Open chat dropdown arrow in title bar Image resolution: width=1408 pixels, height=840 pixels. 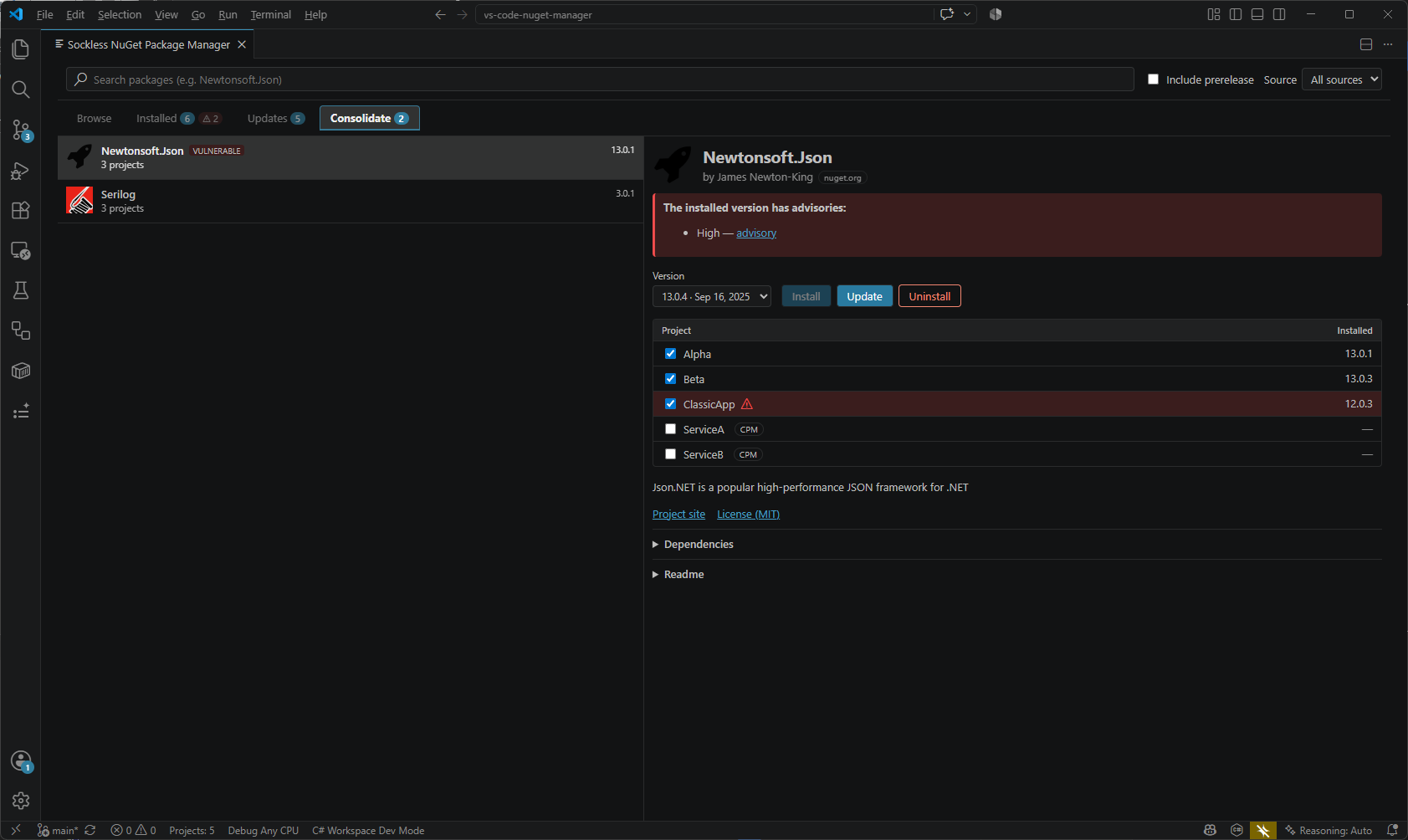(967, 14)
